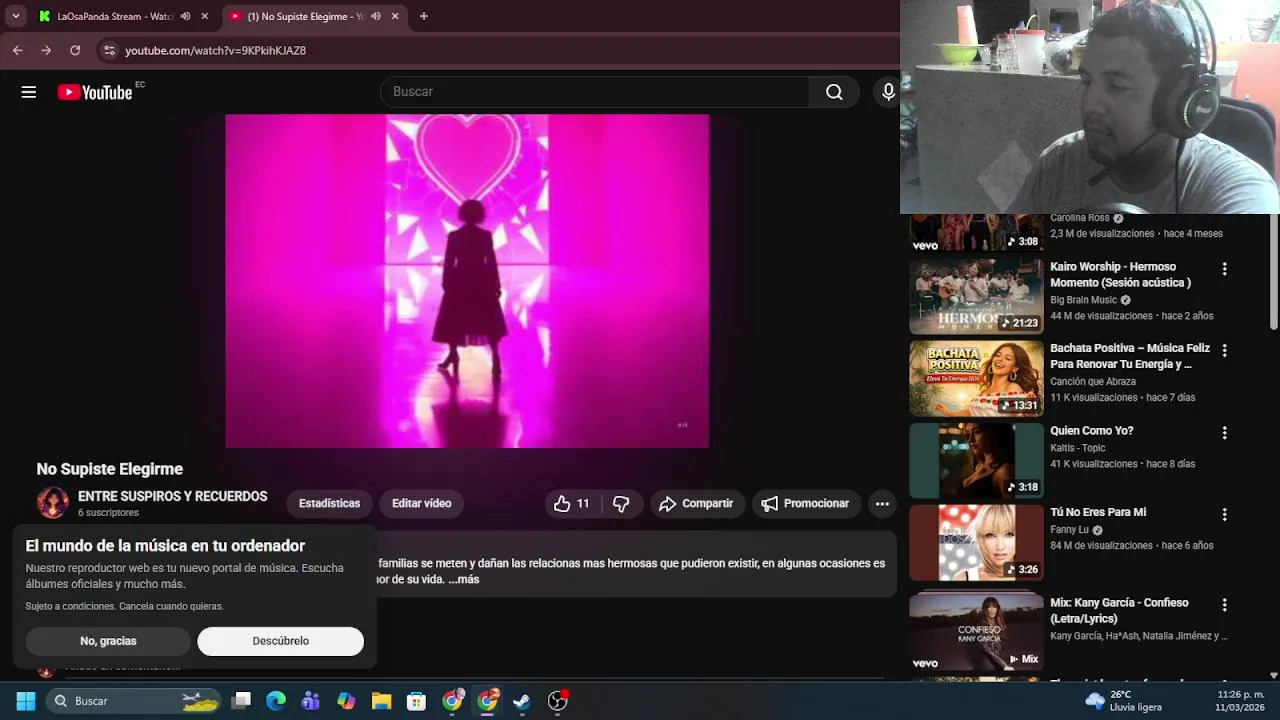
Task: Click the search magnifier button
Action: tap(834, 92)
